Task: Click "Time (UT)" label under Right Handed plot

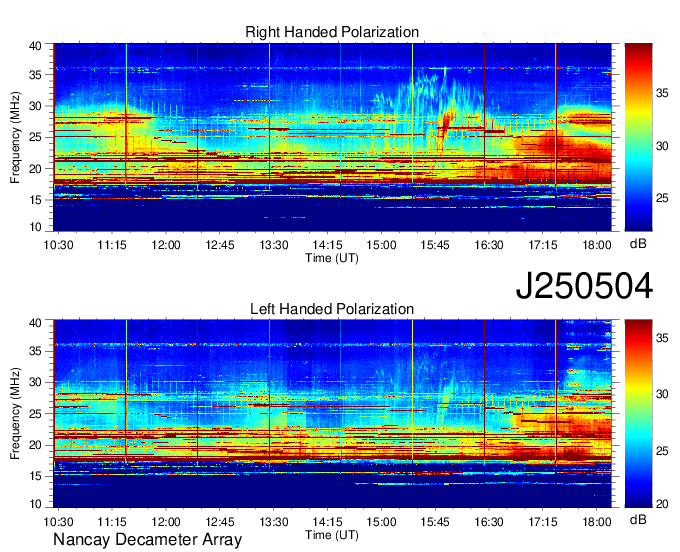Action: coord(332,258)
